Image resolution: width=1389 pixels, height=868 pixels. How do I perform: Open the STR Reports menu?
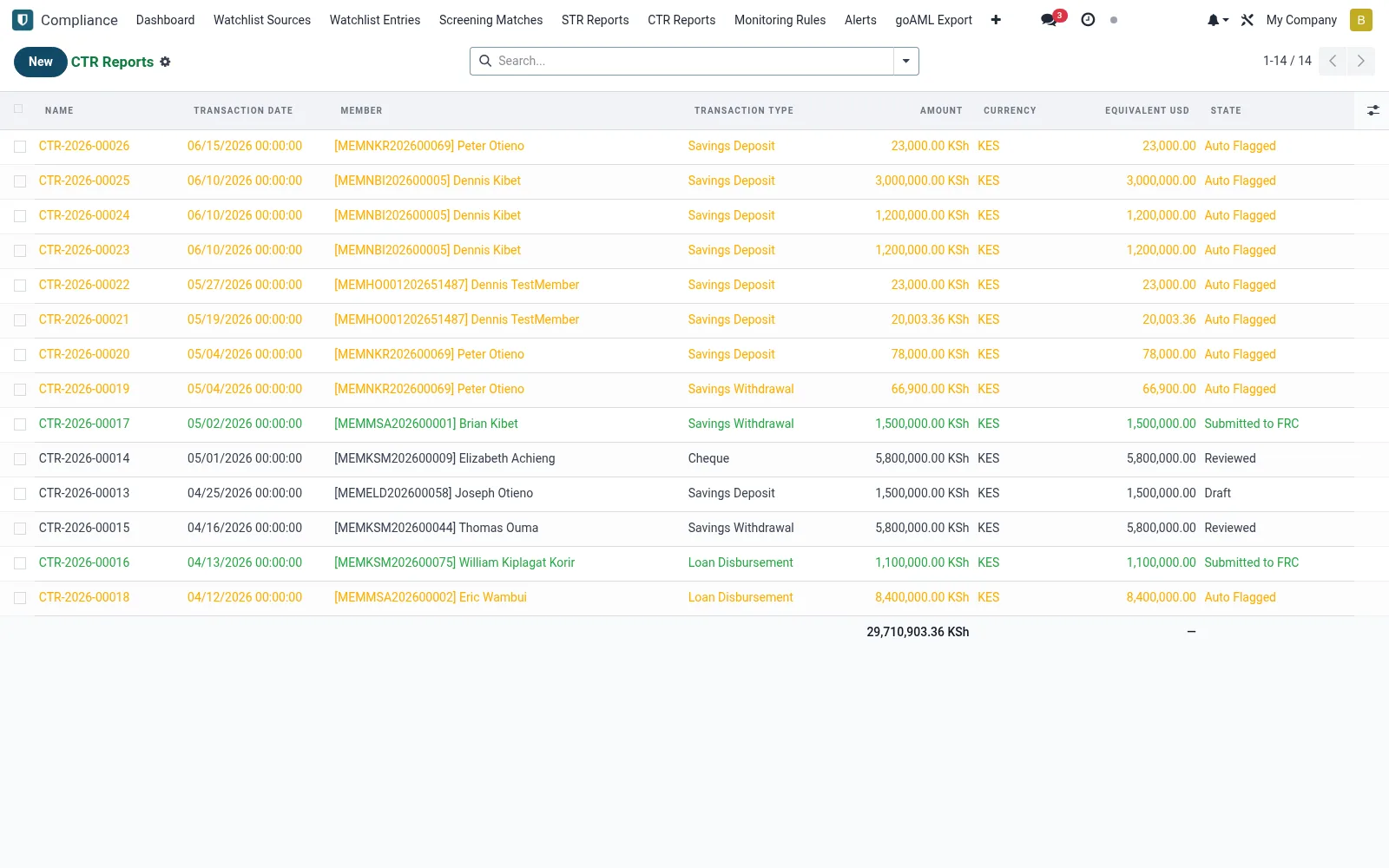595,20
